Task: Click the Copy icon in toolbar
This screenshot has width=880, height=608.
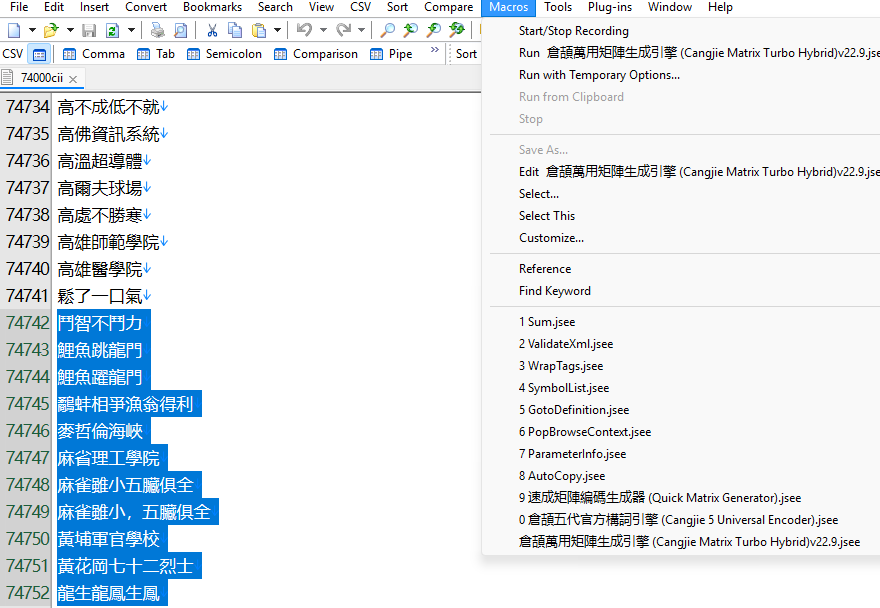Action: (235, 31)
